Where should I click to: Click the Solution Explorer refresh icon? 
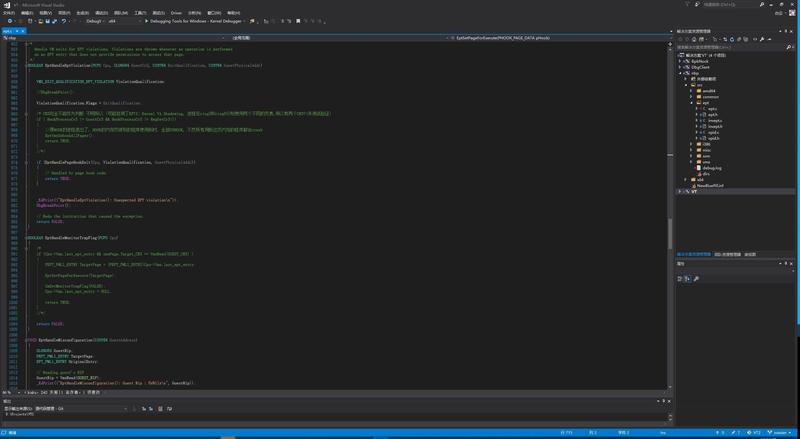732,39
